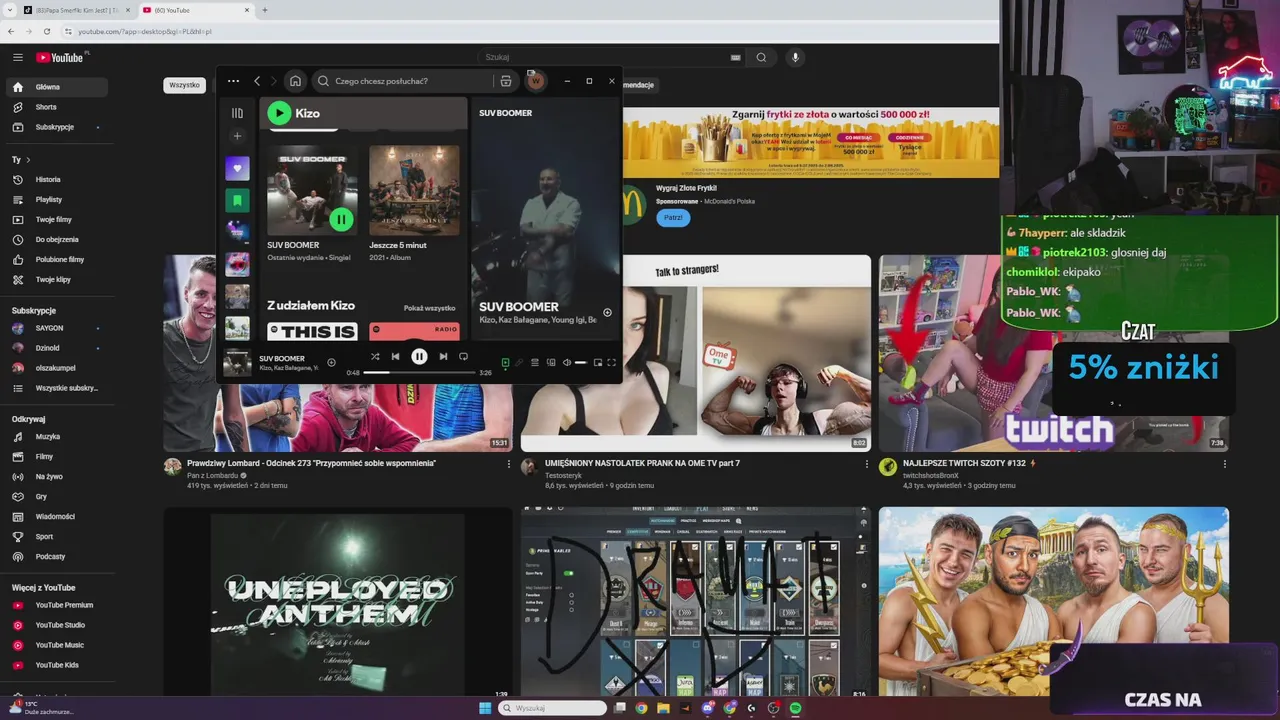
Task: Mute Spotify with the speaker icon
Action: tap(567, 362)
